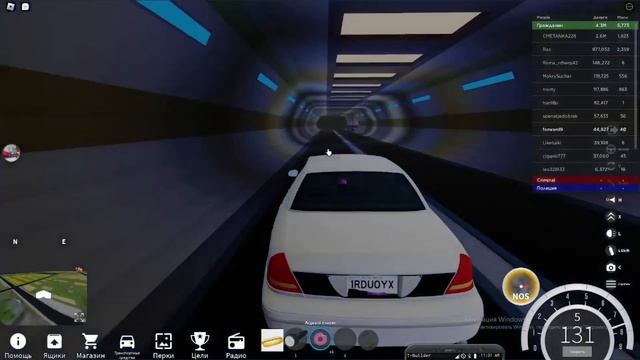Screen dimensions: 640x360
Task: Click the button under the speedometer
Action: 577,351
